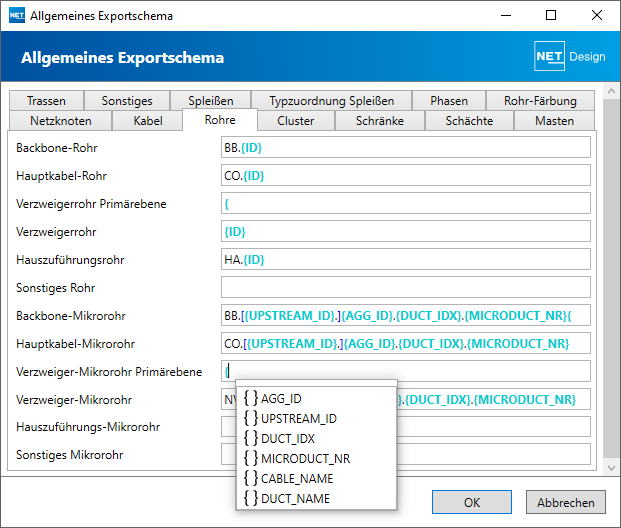Screen dimensions: 621x528
Task: Edit the Hauptkabel-Rohr field
Action: [x=406, y=175]
